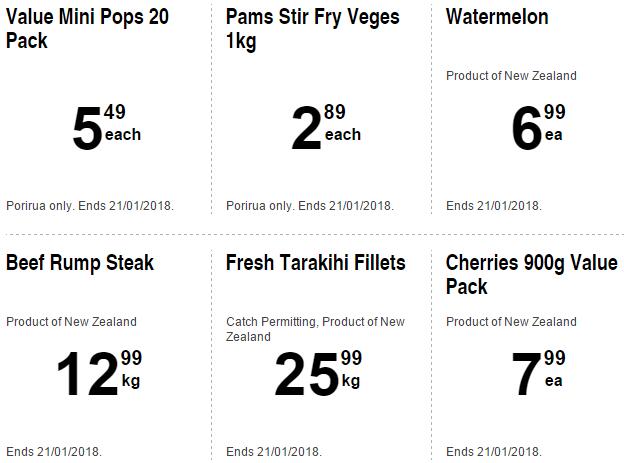The width and height of the screenshot is (624, 463).
Task: Select the 2.89 each Stir Fry Veges price
Action: 325,128
